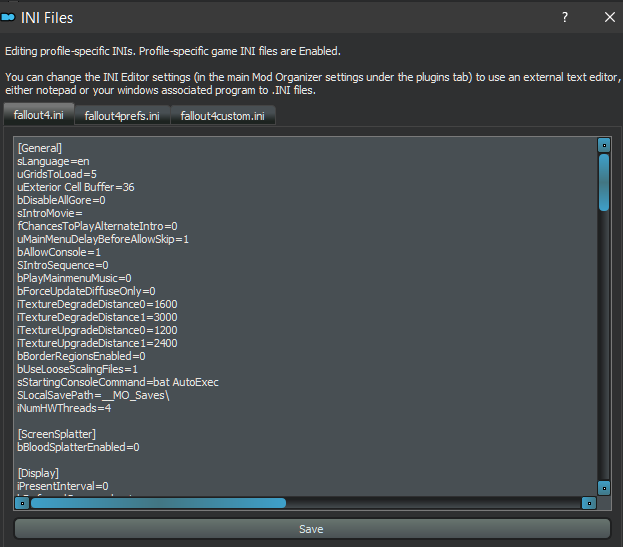Place cursor on sLanguage=en line
This screenshot has height=547, width=623.
coord(53,161)
